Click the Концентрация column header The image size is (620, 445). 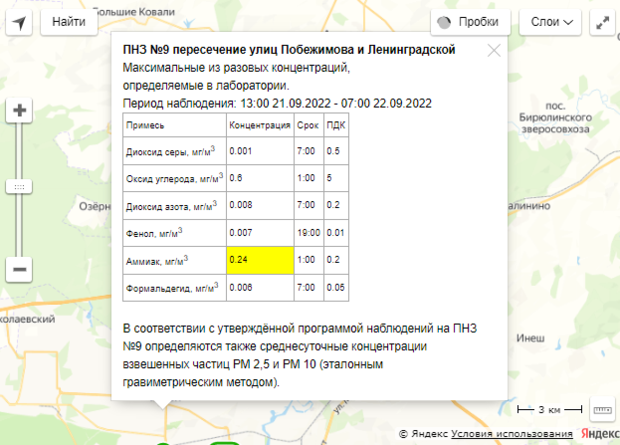(x=259, y=126)
